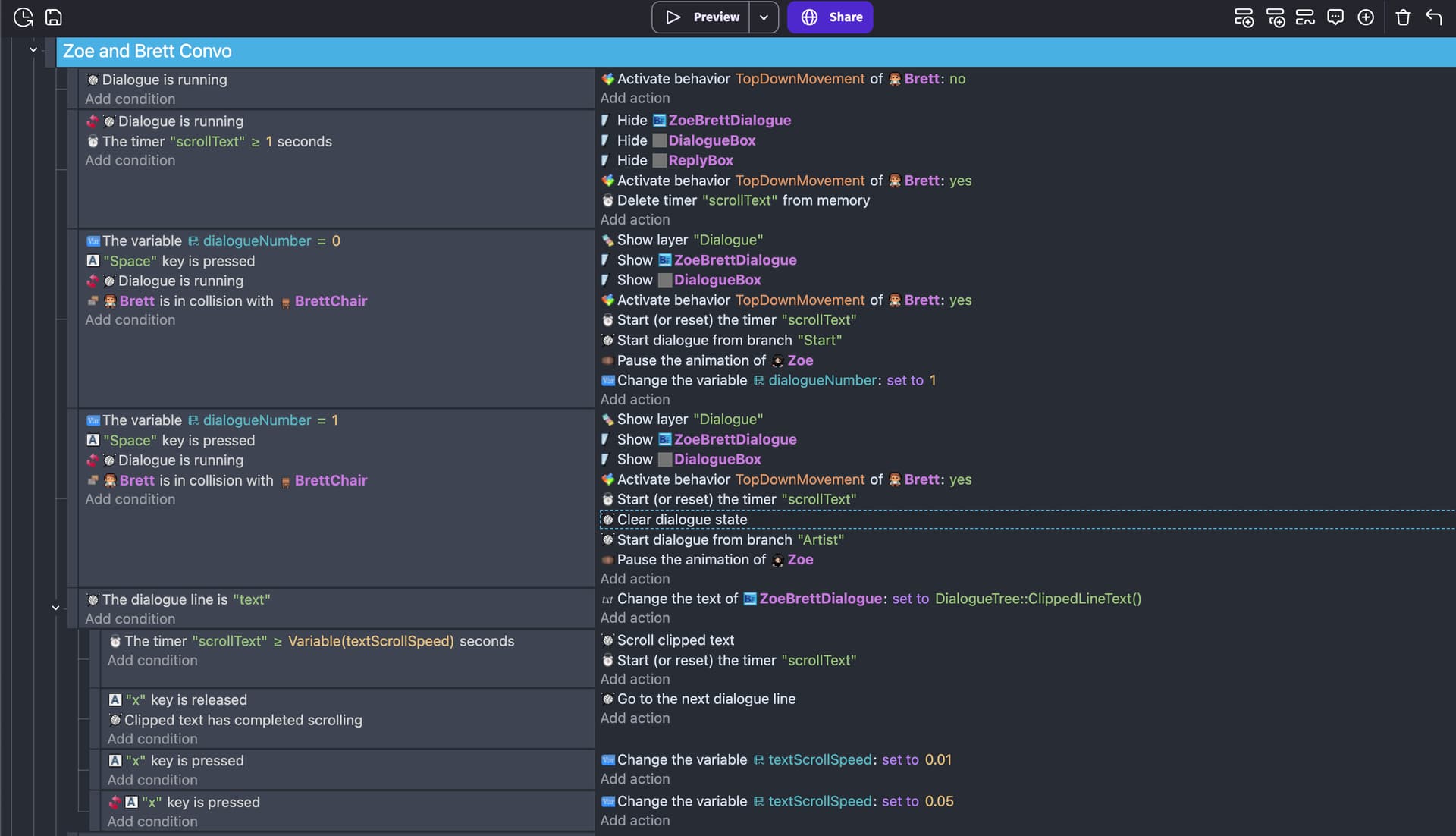Click the save project icon
1456x836 pixels.
click(54, 17)
